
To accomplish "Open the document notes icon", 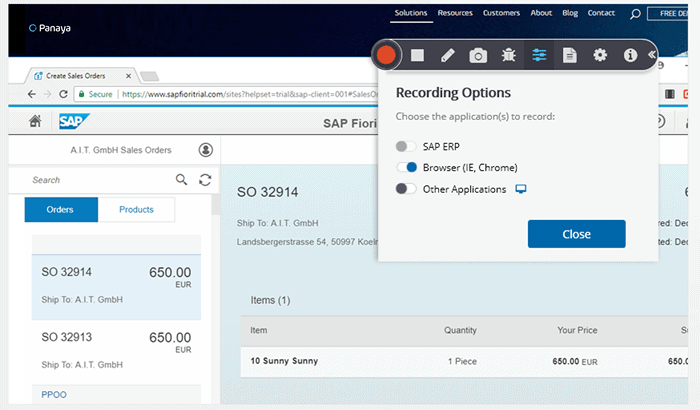I will tap(570, 55).
